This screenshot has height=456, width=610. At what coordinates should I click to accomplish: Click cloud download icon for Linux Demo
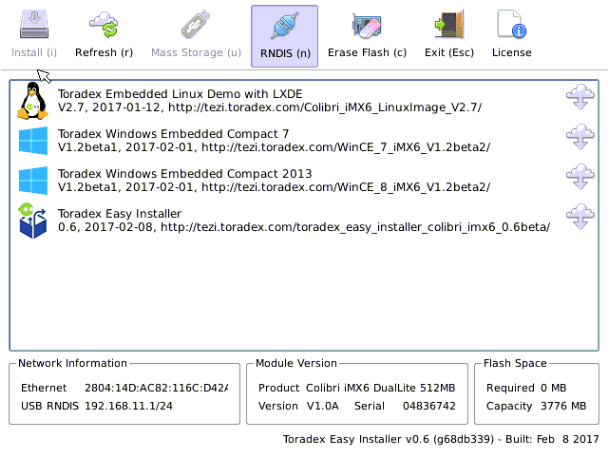point(580,97)
